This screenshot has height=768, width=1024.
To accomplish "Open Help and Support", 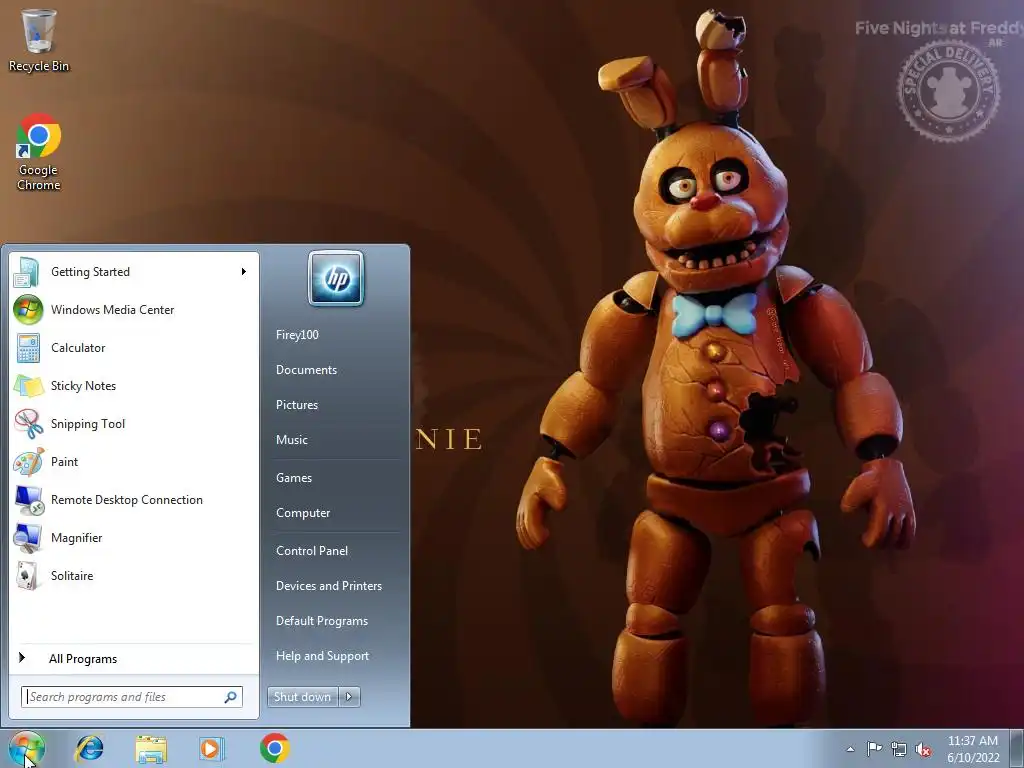I will pos(323,656).
